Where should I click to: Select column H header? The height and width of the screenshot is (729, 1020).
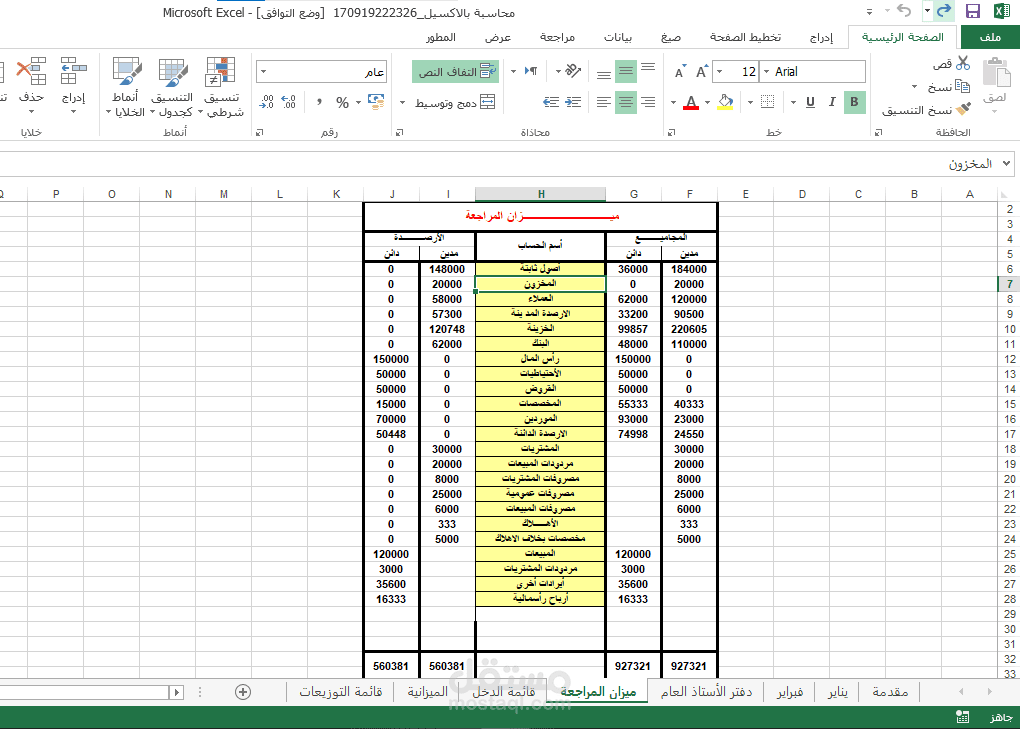click(x=541, y=194)
